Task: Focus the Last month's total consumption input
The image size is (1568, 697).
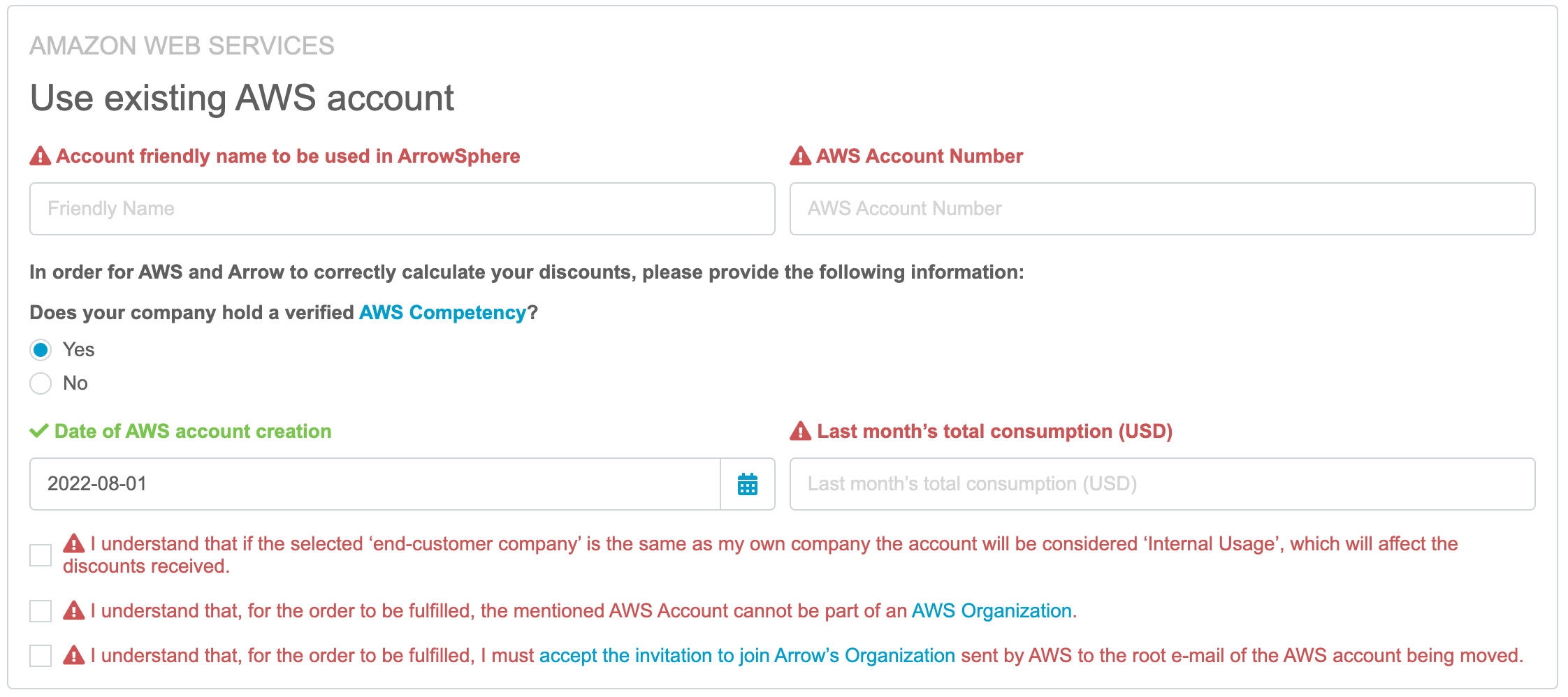Action: (x=1162, y=484)
